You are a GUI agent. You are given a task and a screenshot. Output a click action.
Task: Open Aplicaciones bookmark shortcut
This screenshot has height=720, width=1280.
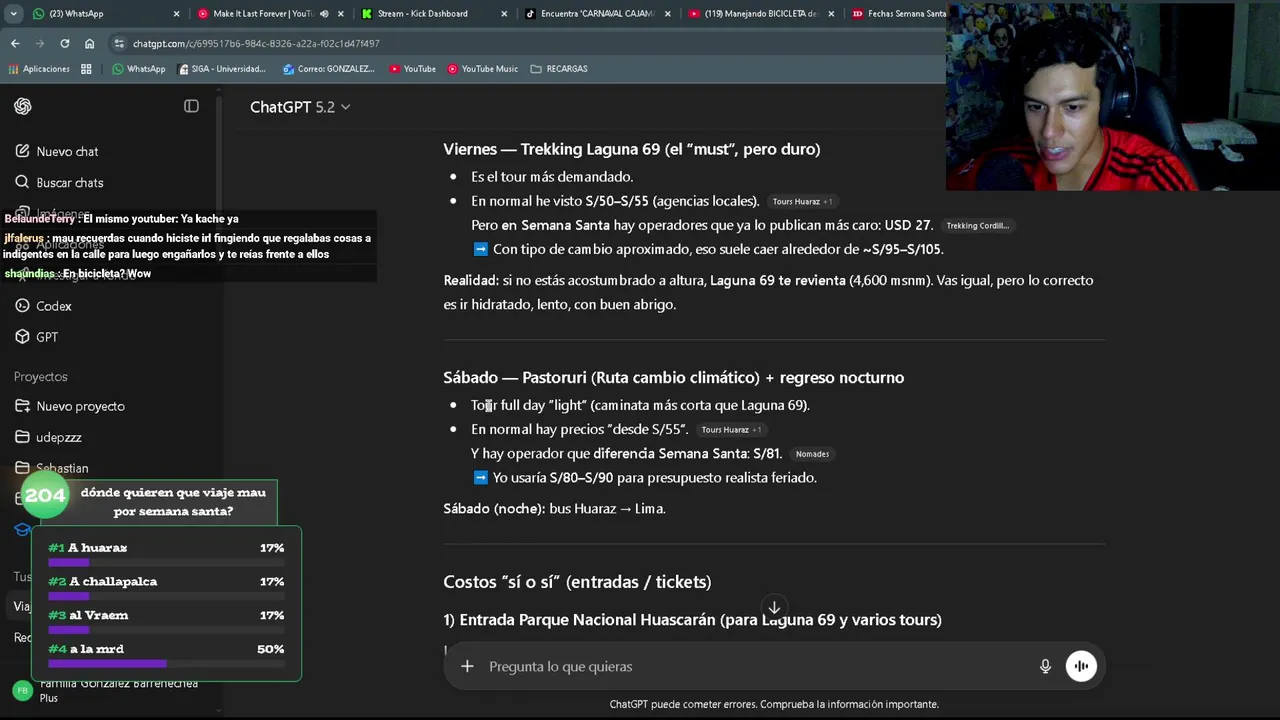[x=39, y=69]
